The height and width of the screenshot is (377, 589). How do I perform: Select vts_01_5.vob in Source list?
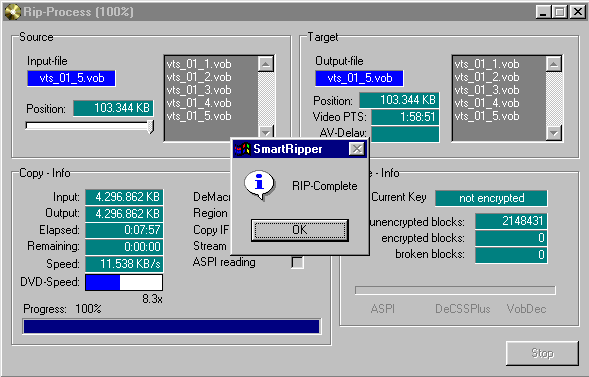(199, 116)
